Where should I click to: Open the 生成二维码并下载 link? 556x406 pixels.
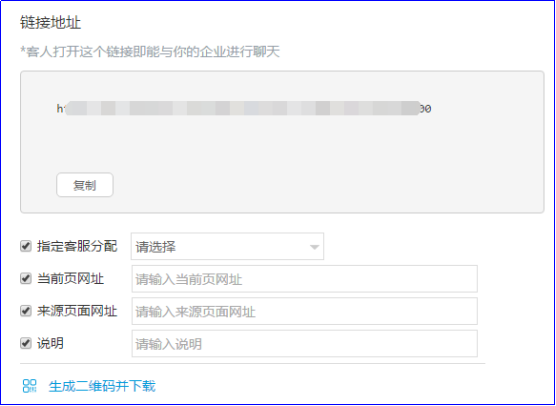click(102, 386)
